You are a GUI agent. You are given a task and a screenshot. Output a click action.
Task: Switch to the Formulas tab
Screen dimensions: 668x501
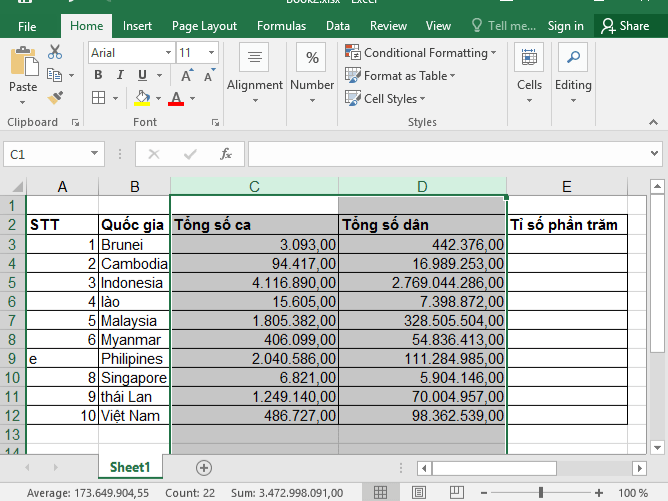coord(281,26)
